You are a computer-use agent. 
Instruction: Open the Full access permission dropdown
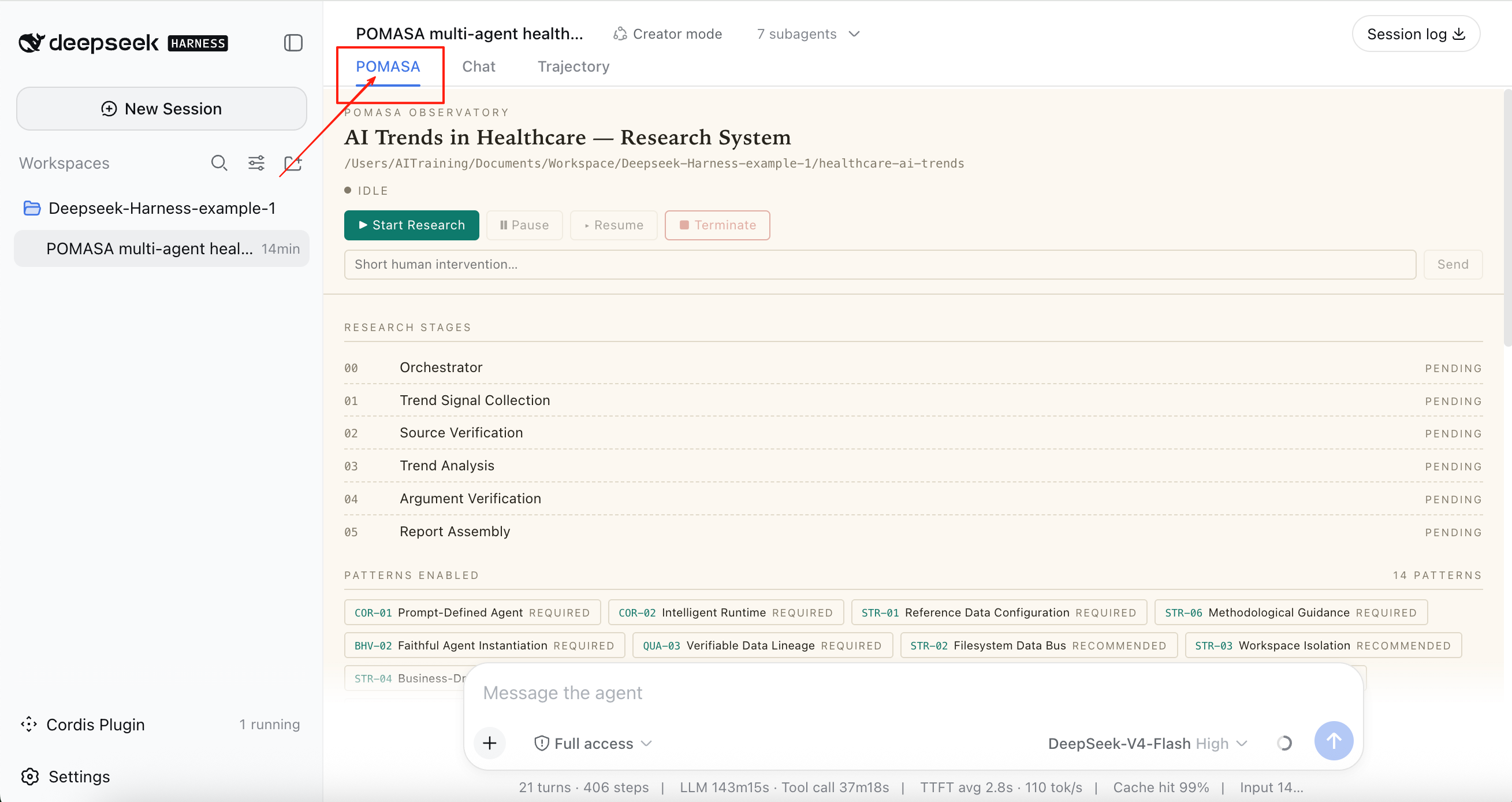(593, 743)
